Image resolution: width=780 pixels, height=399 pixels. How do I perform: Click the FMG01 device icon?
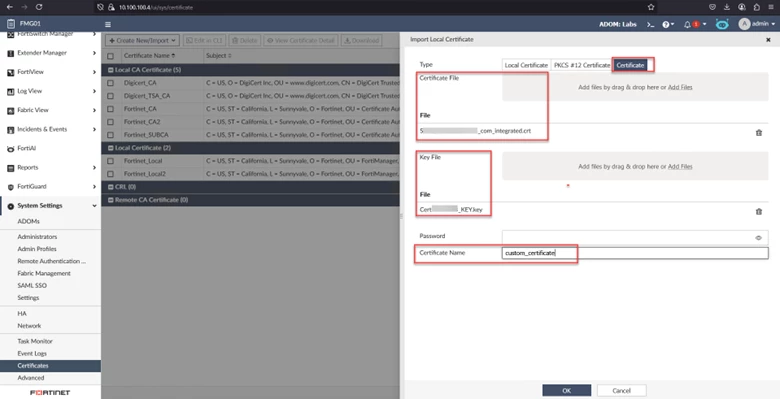pos(10,23)
